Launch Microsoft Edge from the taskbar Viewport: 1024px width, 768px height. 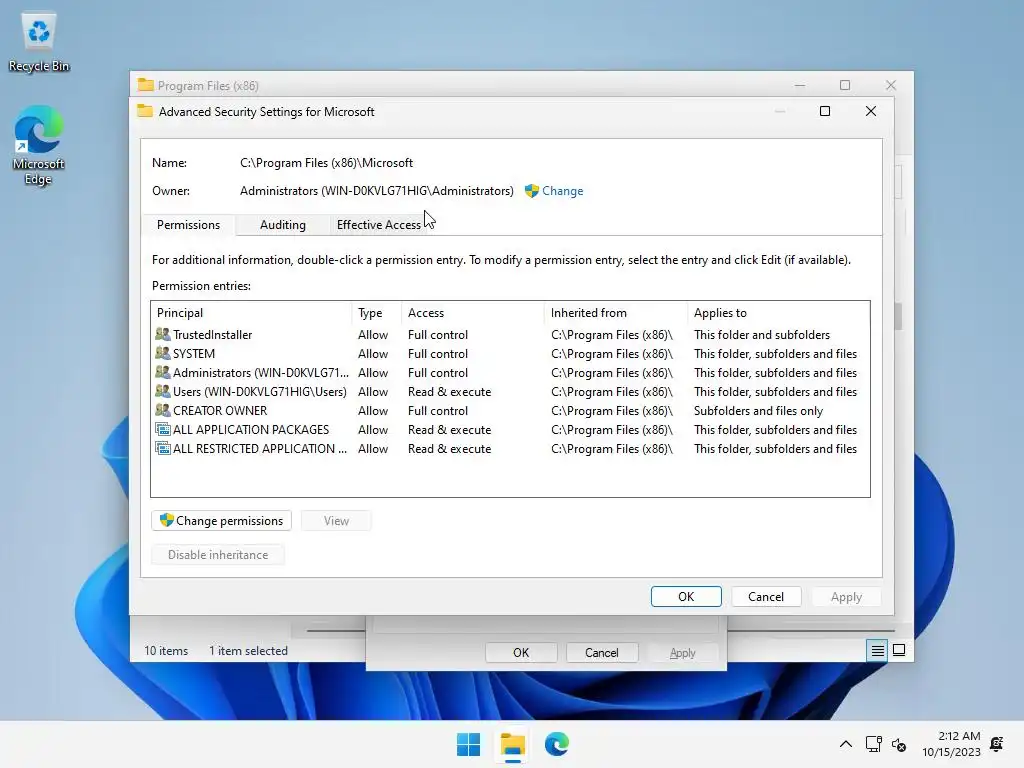tap(556, 744)
